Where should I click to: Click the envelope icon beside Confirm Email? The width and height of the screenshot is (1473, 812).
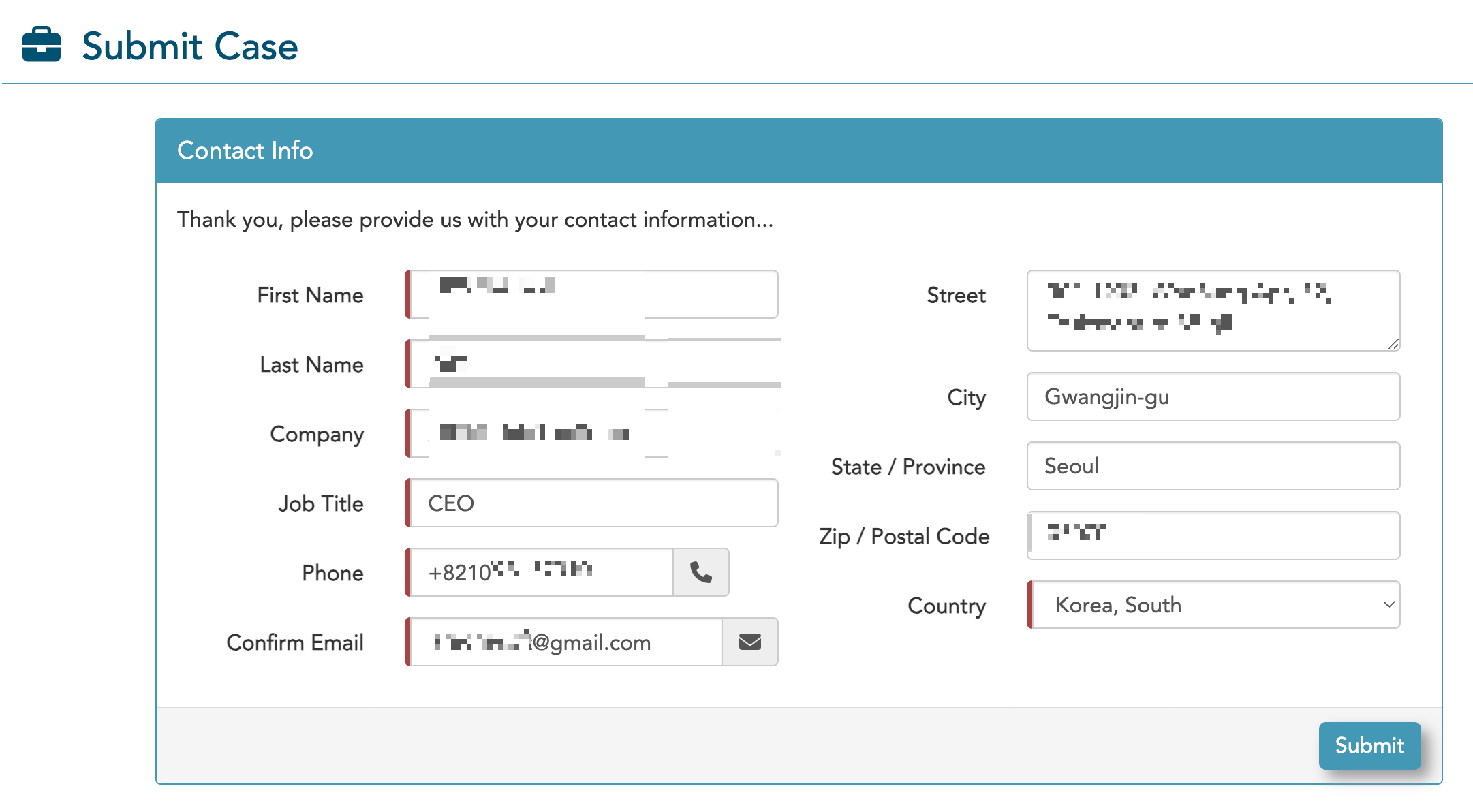(749, 642)
